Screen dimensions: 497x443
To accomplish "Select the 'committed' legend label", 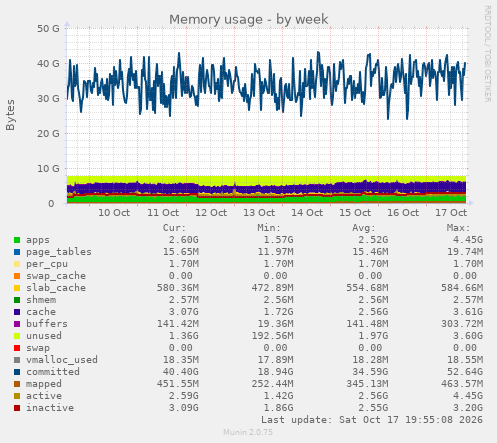I will [x=53, y=372].
